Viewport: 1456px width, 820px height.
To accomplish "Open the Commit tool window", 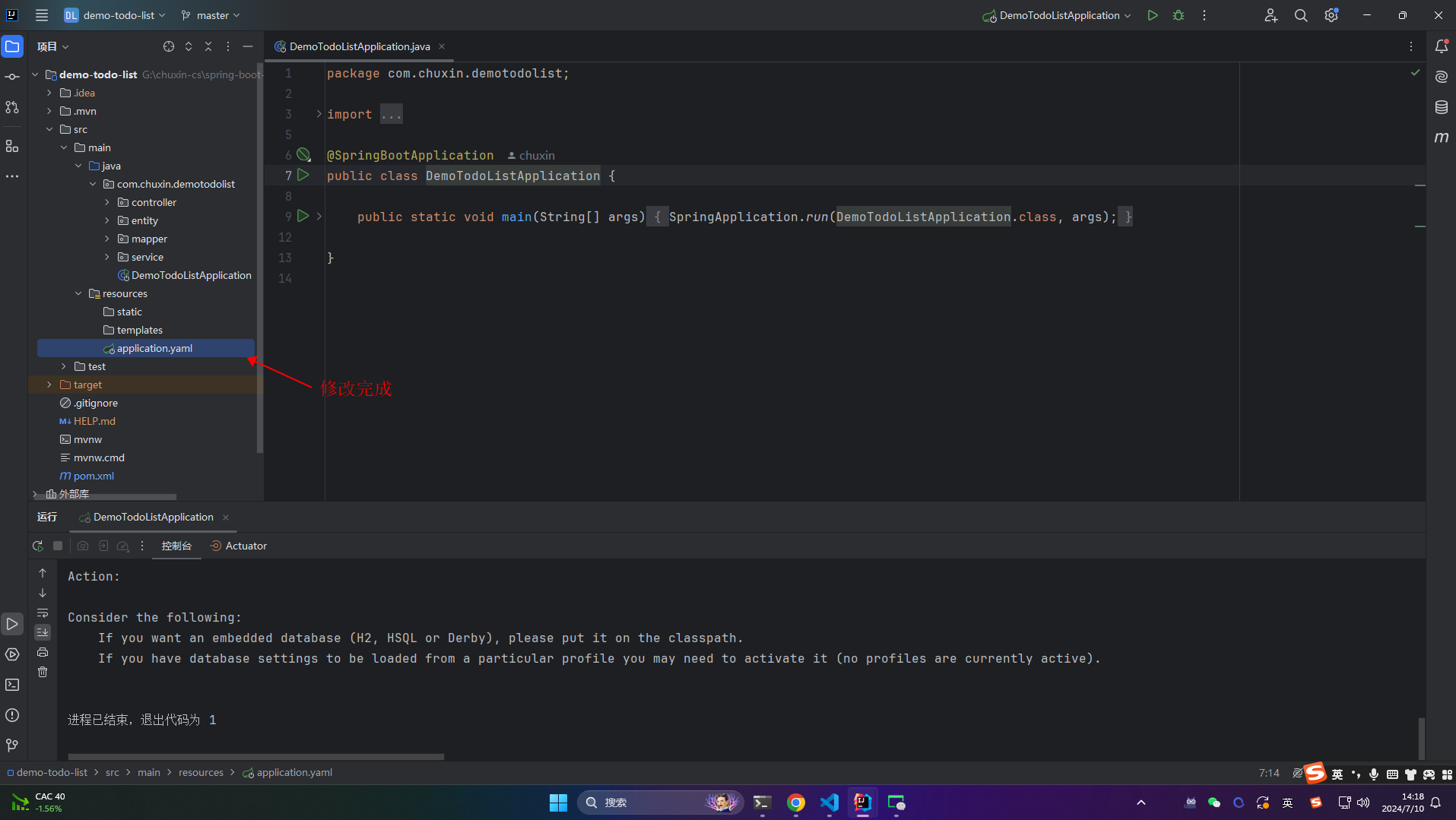I will click(x=12, y=77).
